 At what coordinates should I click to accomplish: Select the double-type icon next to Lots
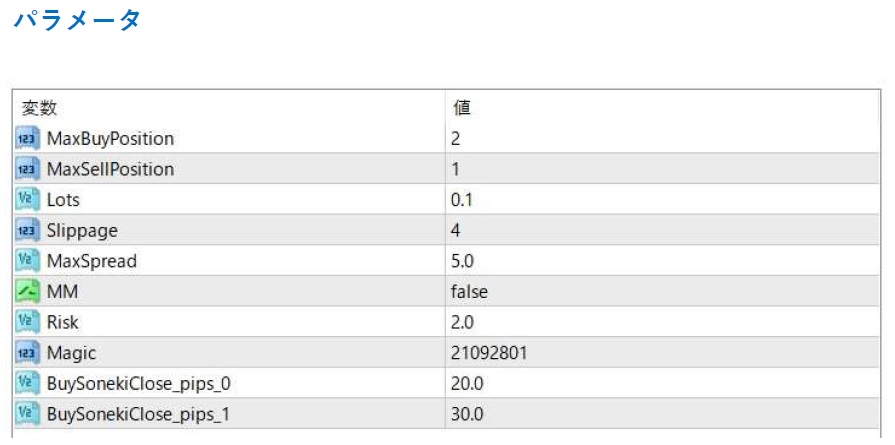point(27,199)
